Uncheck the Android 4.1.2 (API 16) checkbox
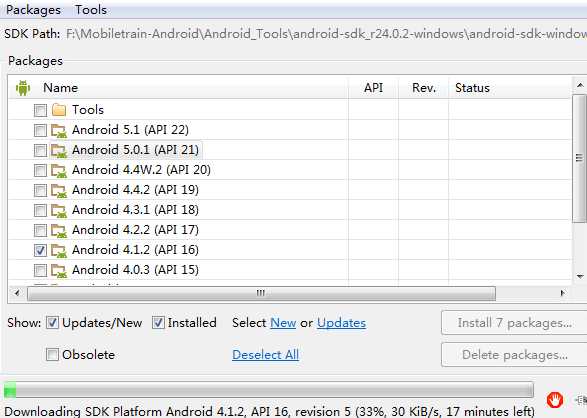Viewport: 587px width, 418px height. tap(40, 250)
